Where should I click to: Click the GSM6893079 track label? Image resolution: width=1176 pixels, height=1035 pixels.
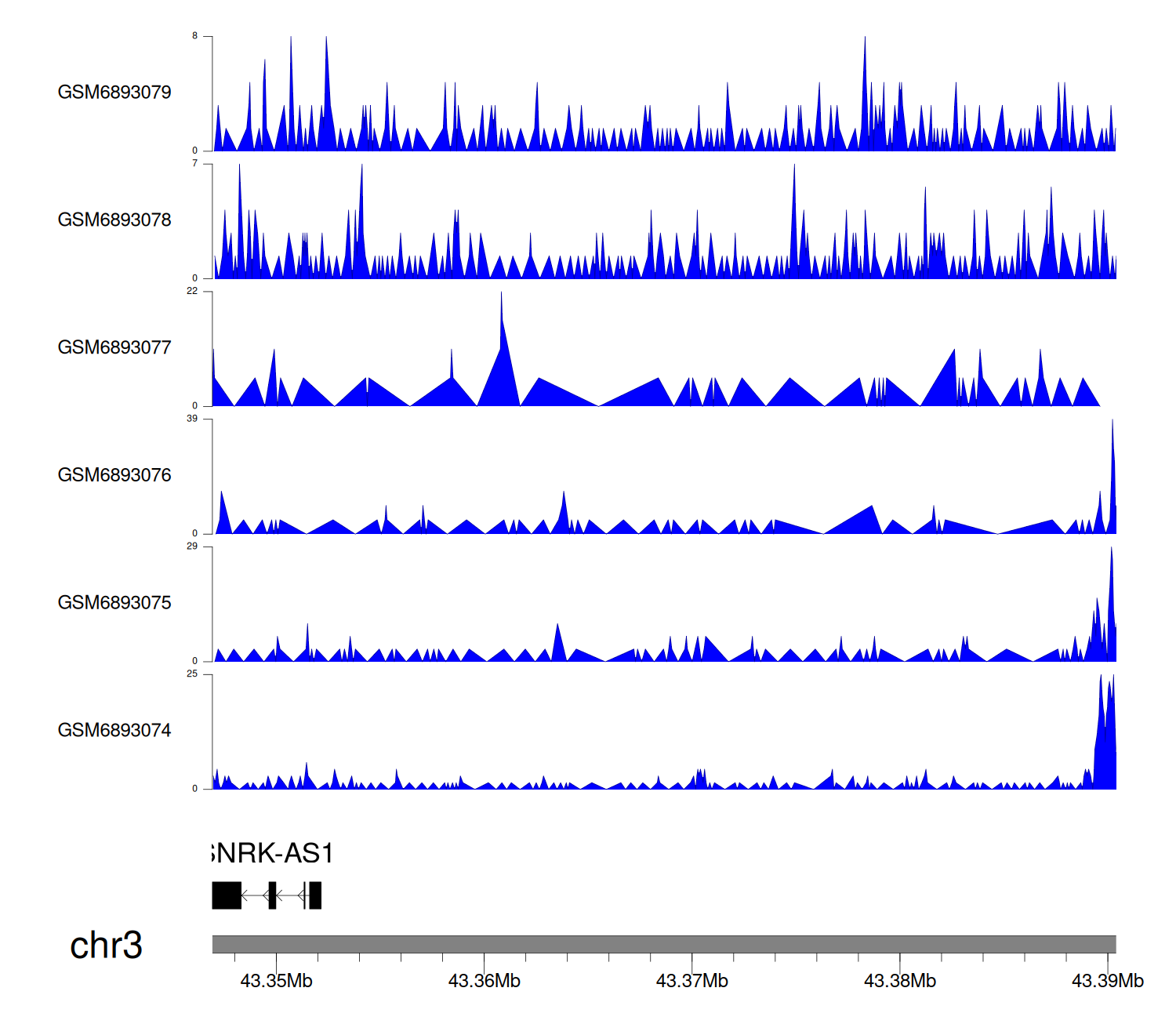coord(114,93)
